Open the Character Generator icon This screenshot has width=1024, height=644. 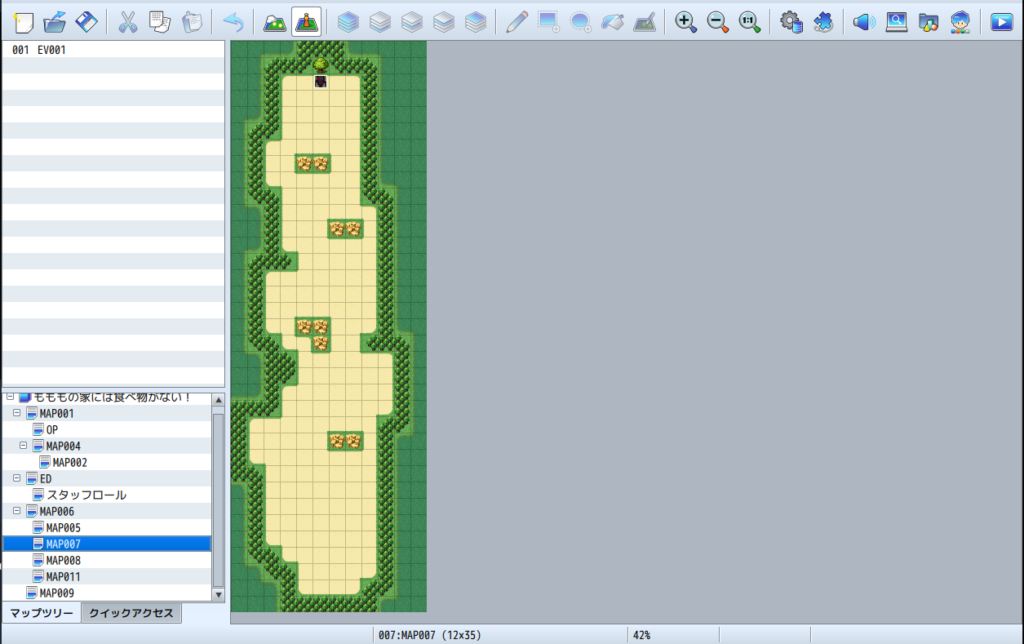pyautogui.click(x=960, y=21)
